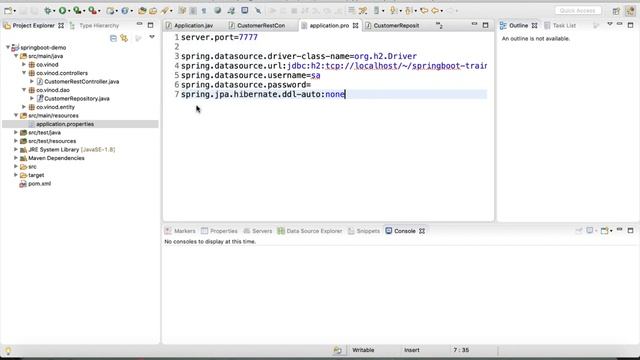Image resolution: width=640 pixels, height=360 pixels.
Task: Click the Debug (bug) toolbar icon
Action: (48, 11)
